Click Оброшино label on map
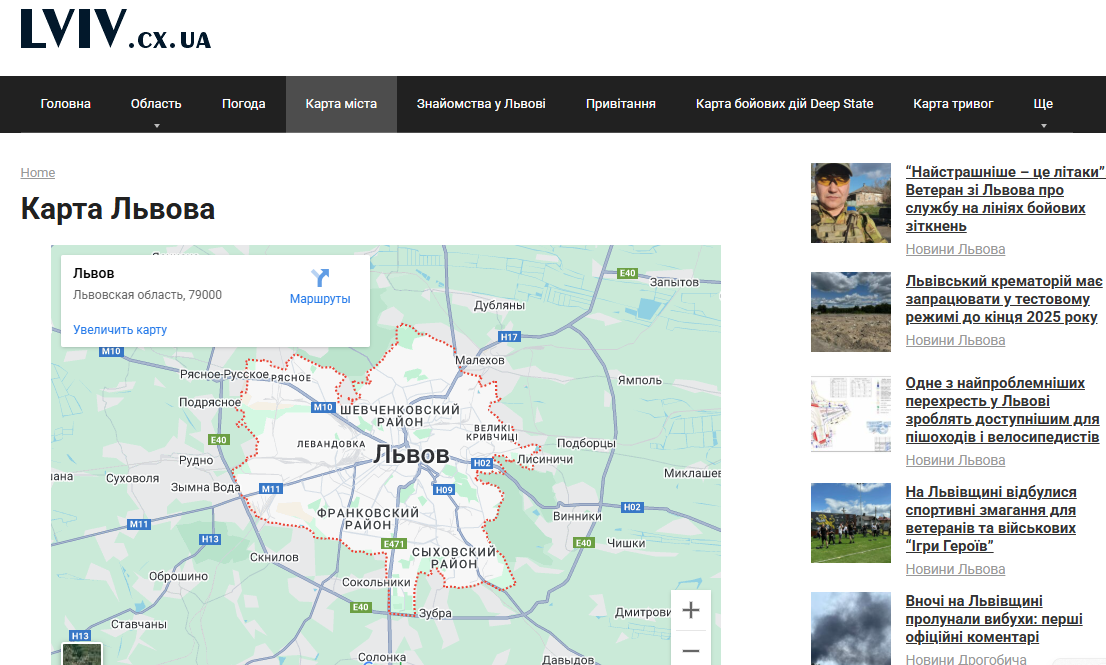 178,576
